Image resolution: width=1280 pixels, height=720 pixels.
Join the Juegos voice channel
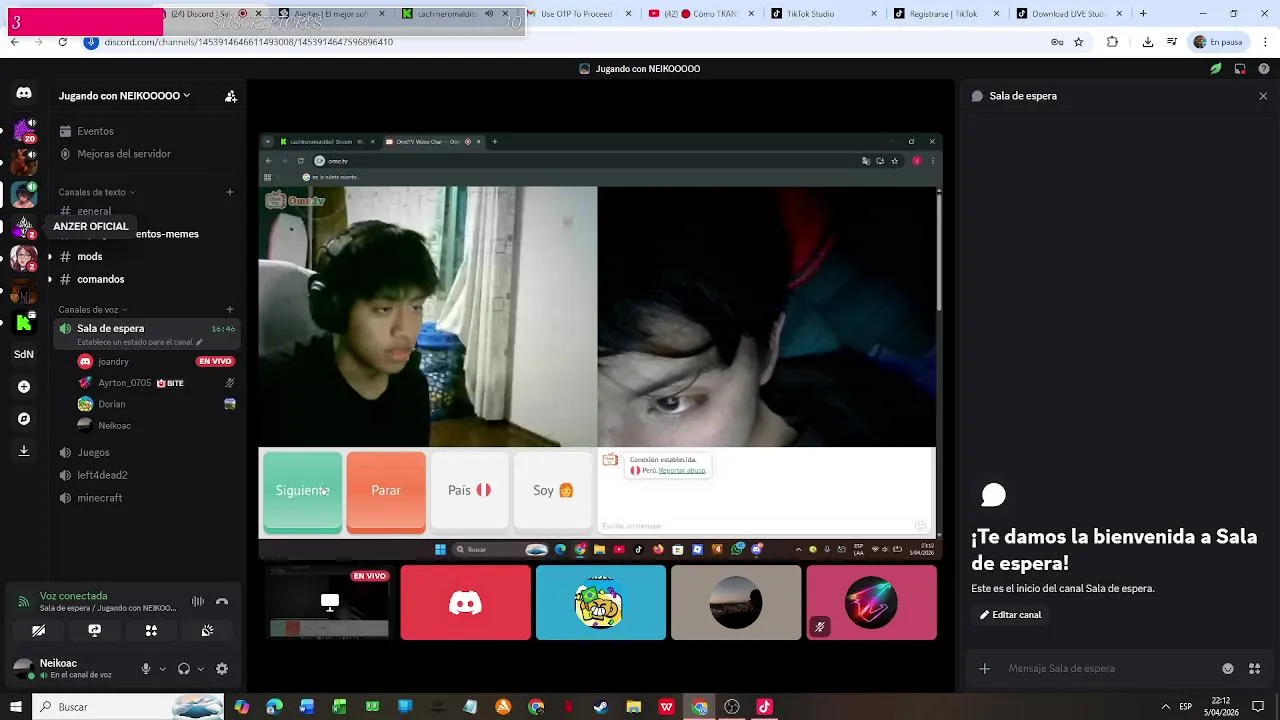point(145,453)
